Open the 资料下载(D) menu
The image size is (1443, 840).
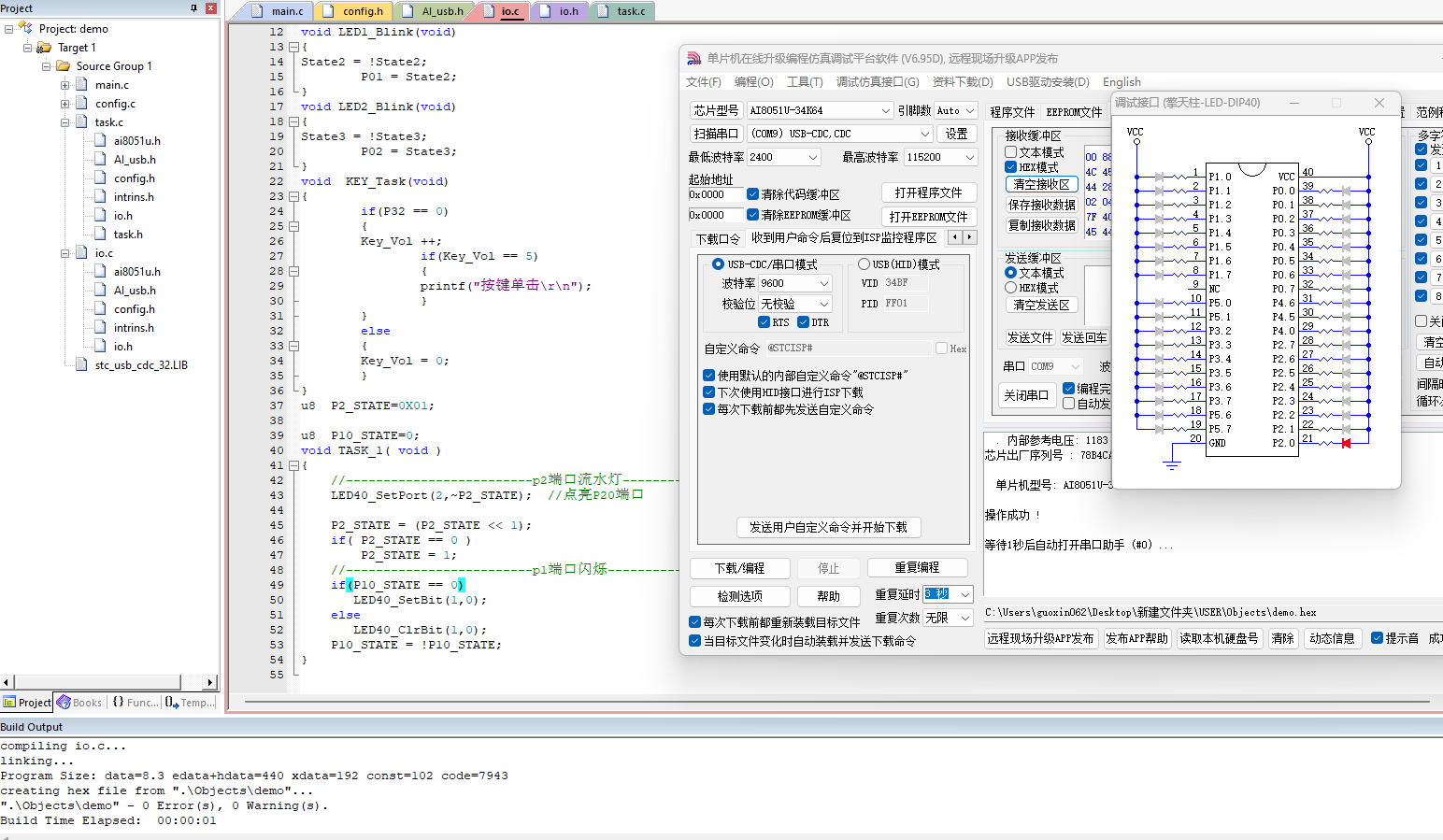[963, 82]
